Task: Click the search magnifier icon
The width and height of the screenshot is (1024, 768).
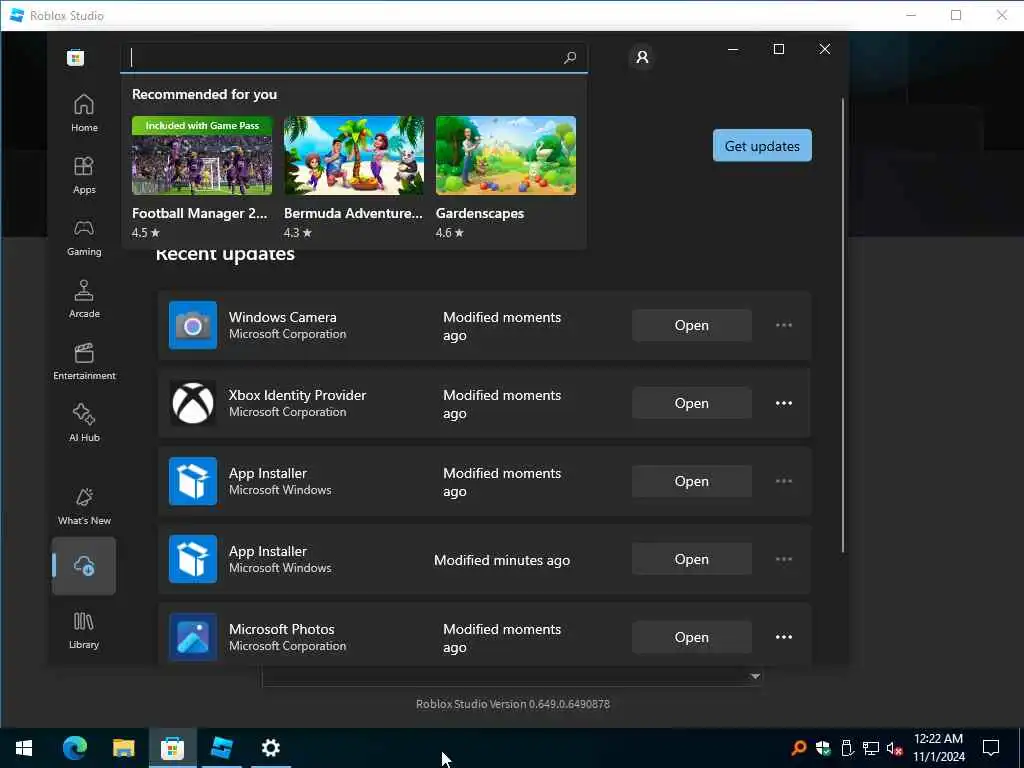Action: [569, 57]
